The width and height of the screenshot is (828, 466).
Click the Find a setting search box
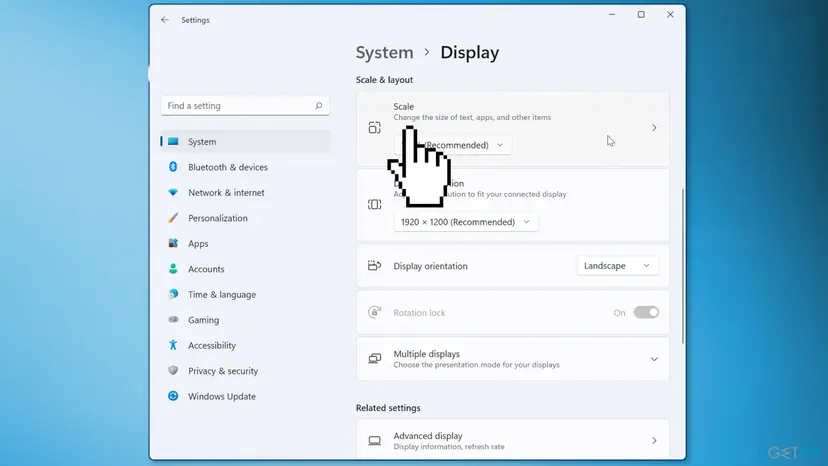[x=245, y=106]
